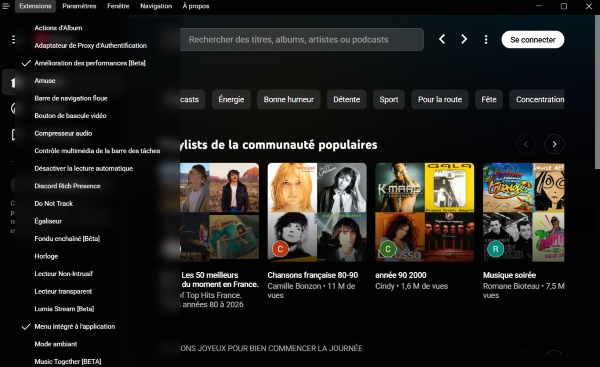Viewport: 600px width, 367px height.
Task: Filter by Concentration chip
Action: (537, 99)
